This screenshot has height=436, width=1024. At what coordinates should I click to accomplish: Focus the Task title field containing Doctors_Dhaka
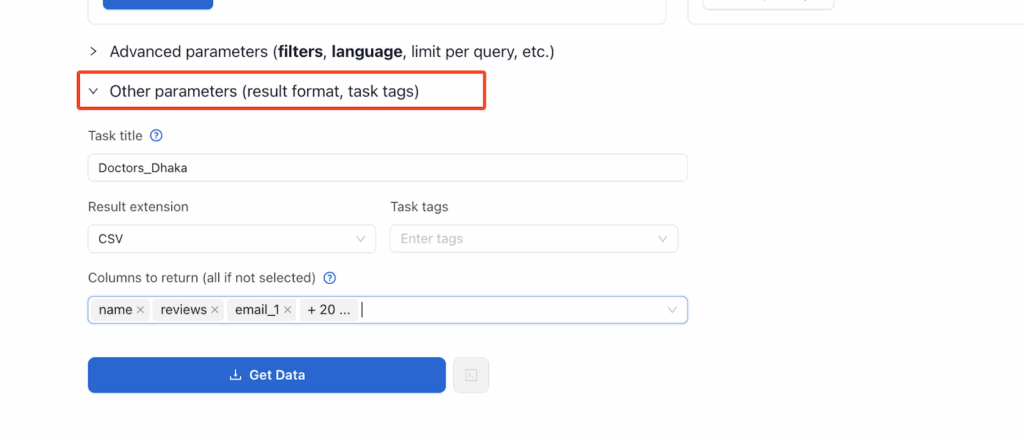pyautogui.click(x=387, y=168)
